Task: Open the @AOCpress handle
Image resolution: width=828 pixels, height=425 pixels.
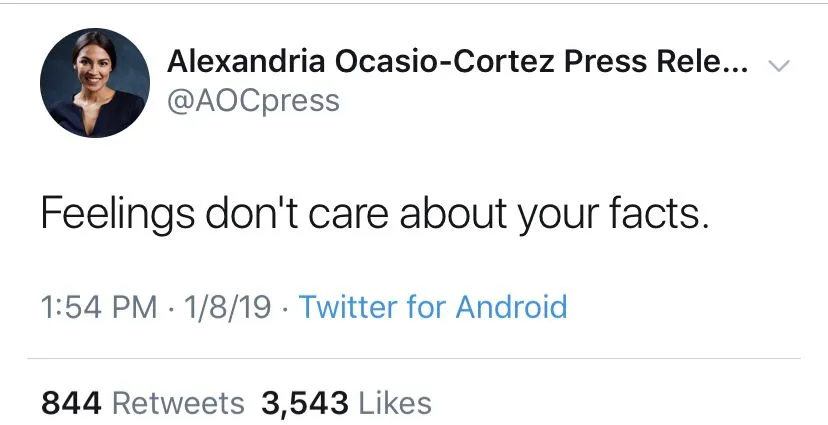Action: (253, 101)
